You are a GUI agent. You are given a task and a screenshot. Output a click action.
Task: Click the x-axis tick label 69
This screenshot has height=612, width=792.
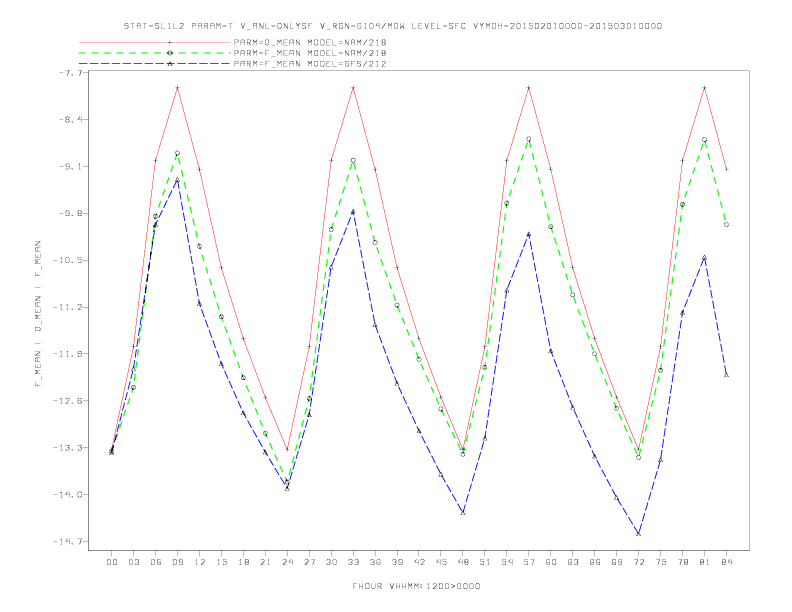pyautogui.click(x=617, y=562)
